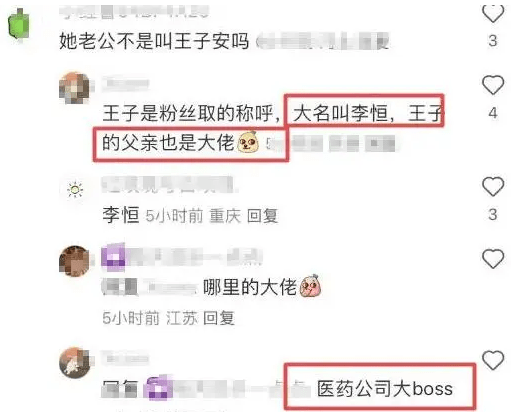Tap the heart beside "王子是粉丝取的称呼" comment

coord(493,85)
